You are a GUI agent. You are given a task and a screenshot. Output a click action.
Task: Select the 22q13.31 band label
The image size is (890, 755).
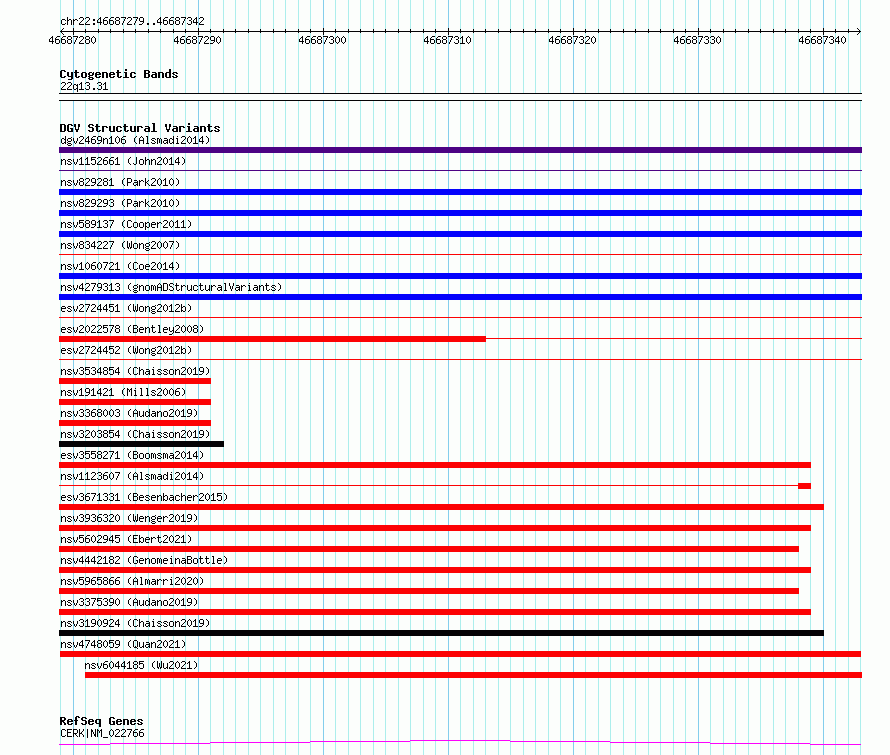84,86
